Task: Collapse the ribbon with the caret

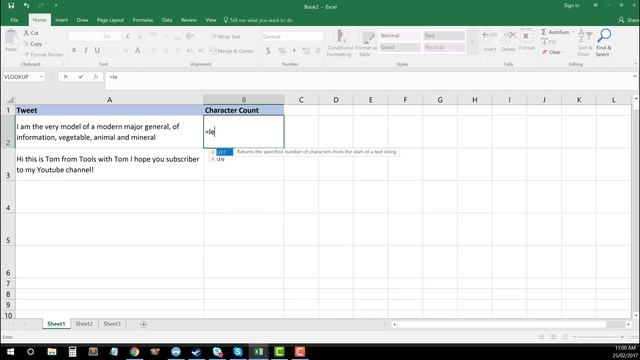Action: click(x=636, y=64)
